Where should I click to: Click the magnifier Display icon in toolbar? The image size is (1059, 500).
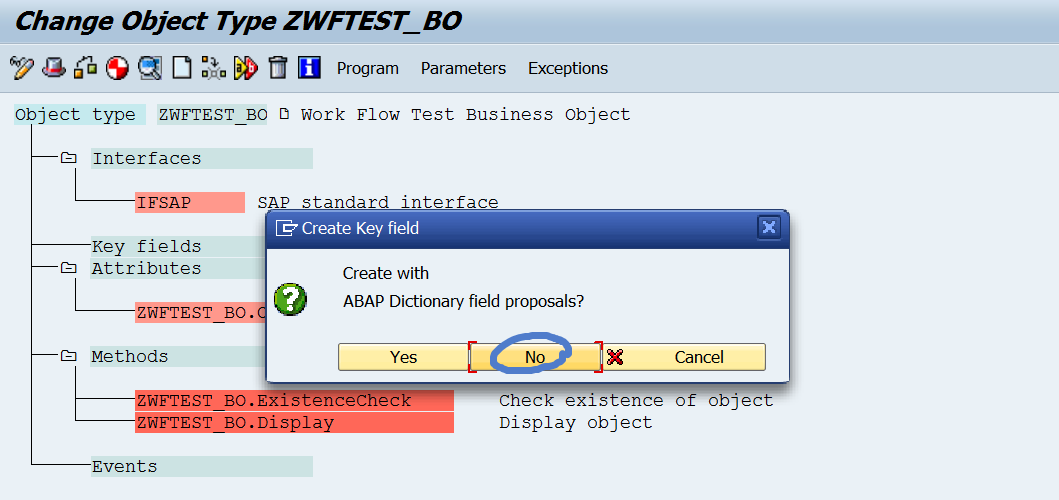tap(150, 68)
